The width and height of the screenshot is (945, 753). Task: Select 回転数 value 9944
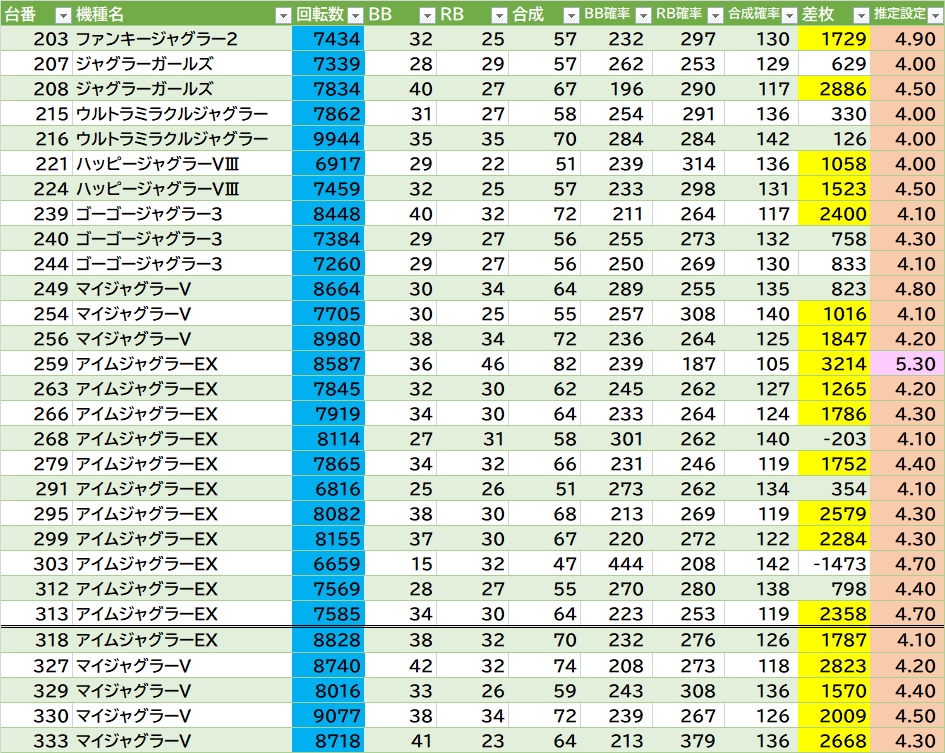click(328, 139)
